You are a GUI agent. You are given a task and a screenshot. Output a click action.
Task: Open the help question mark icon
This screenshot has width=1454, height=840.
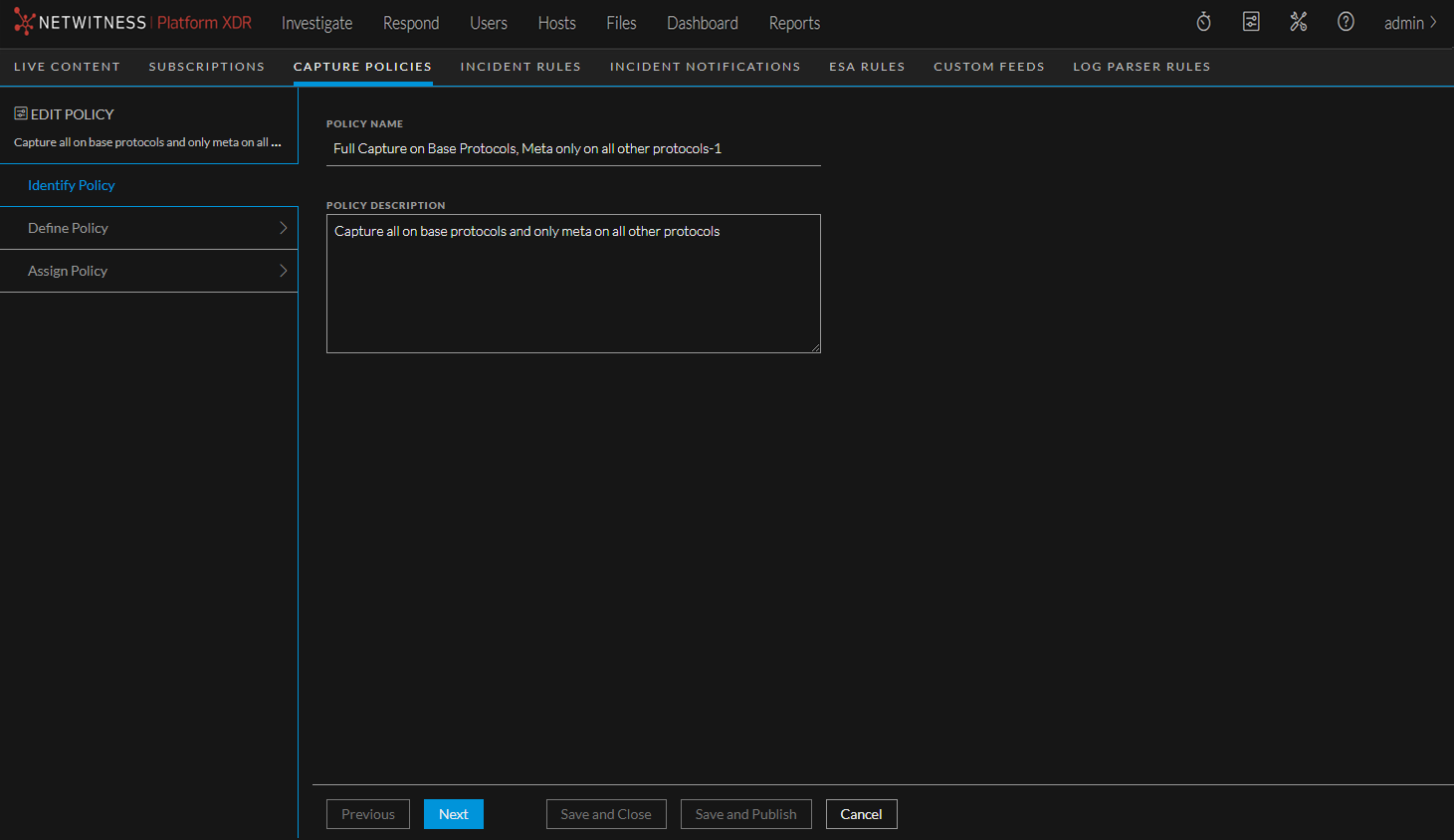[x=1346, y=22]
